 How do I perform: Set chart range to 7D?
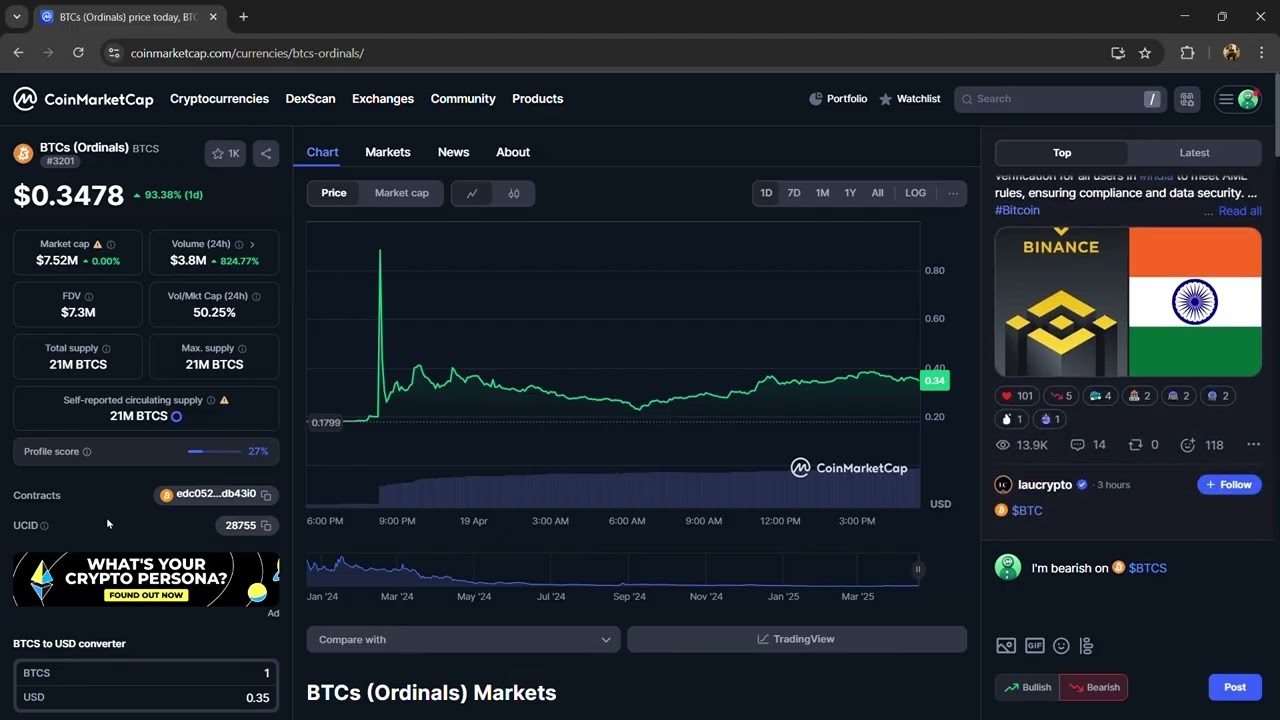(x=794, y=193)
